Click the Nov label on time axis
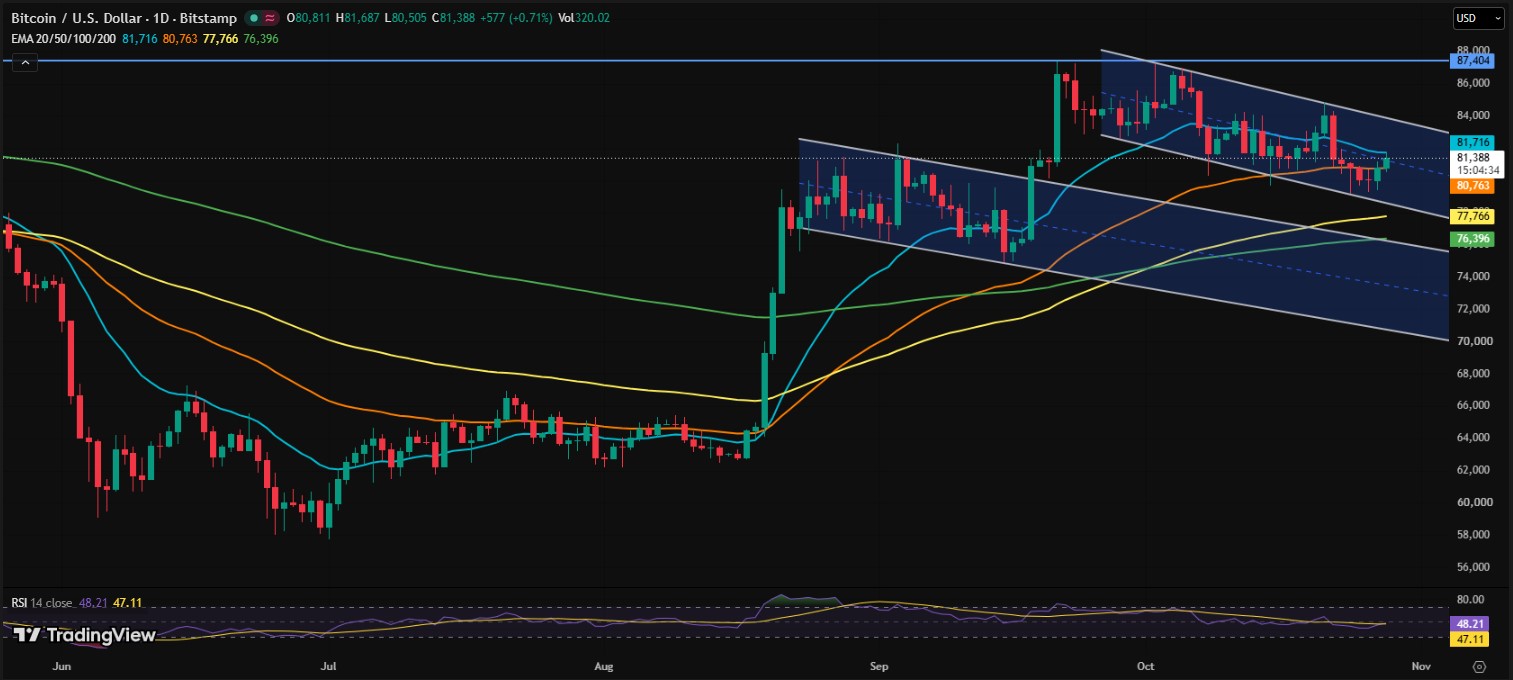Viewport: 1513px width, 680px height. coord(1422,666)
